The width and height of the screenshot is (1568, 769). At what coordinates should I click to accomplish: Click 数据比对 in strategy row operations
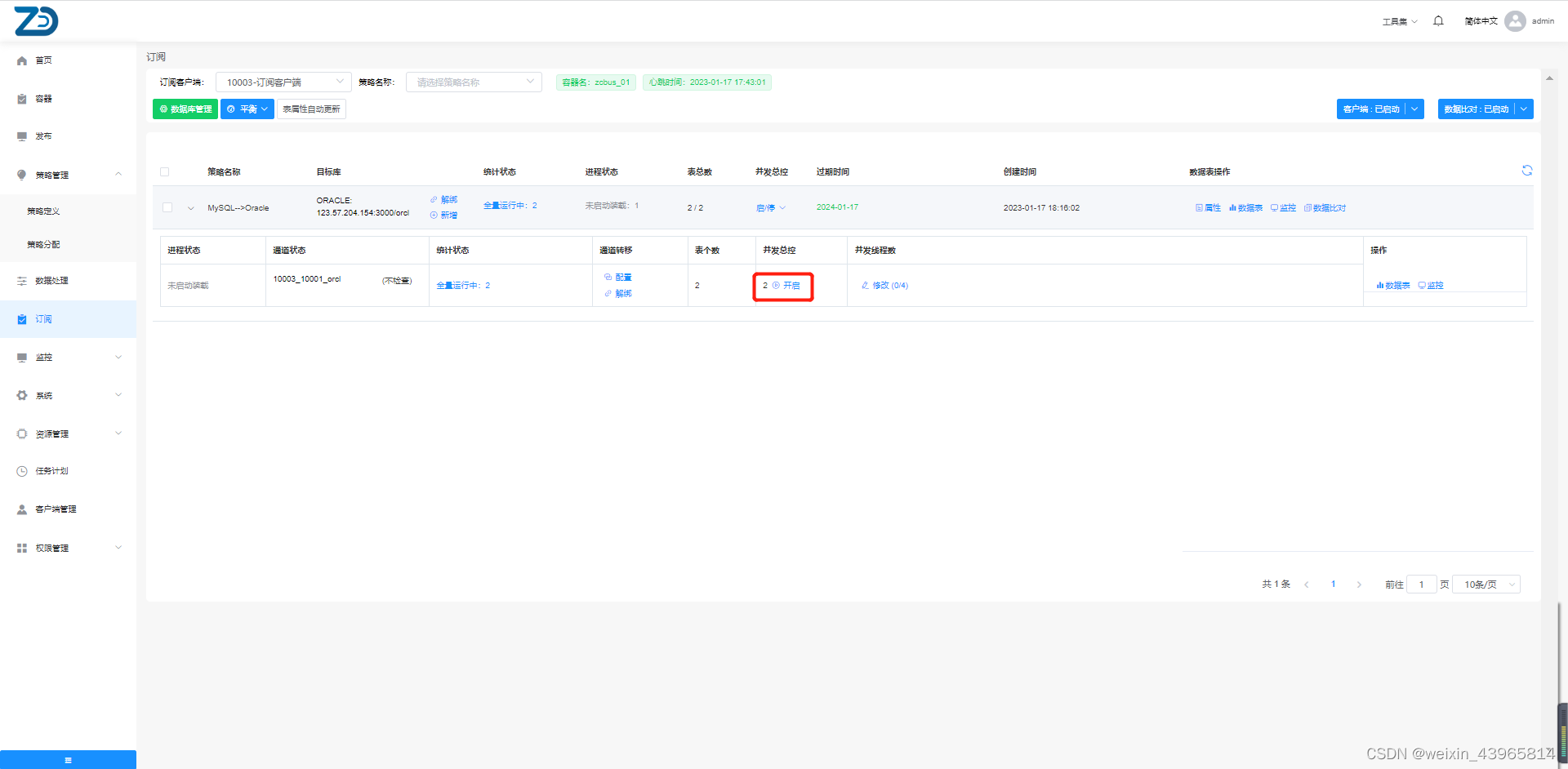point(1325,208)
